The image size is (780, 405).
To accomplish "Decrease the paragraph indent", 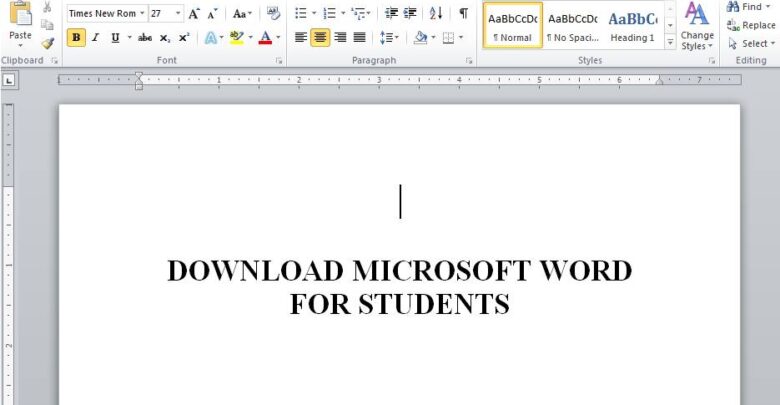I will coord(391,13).
